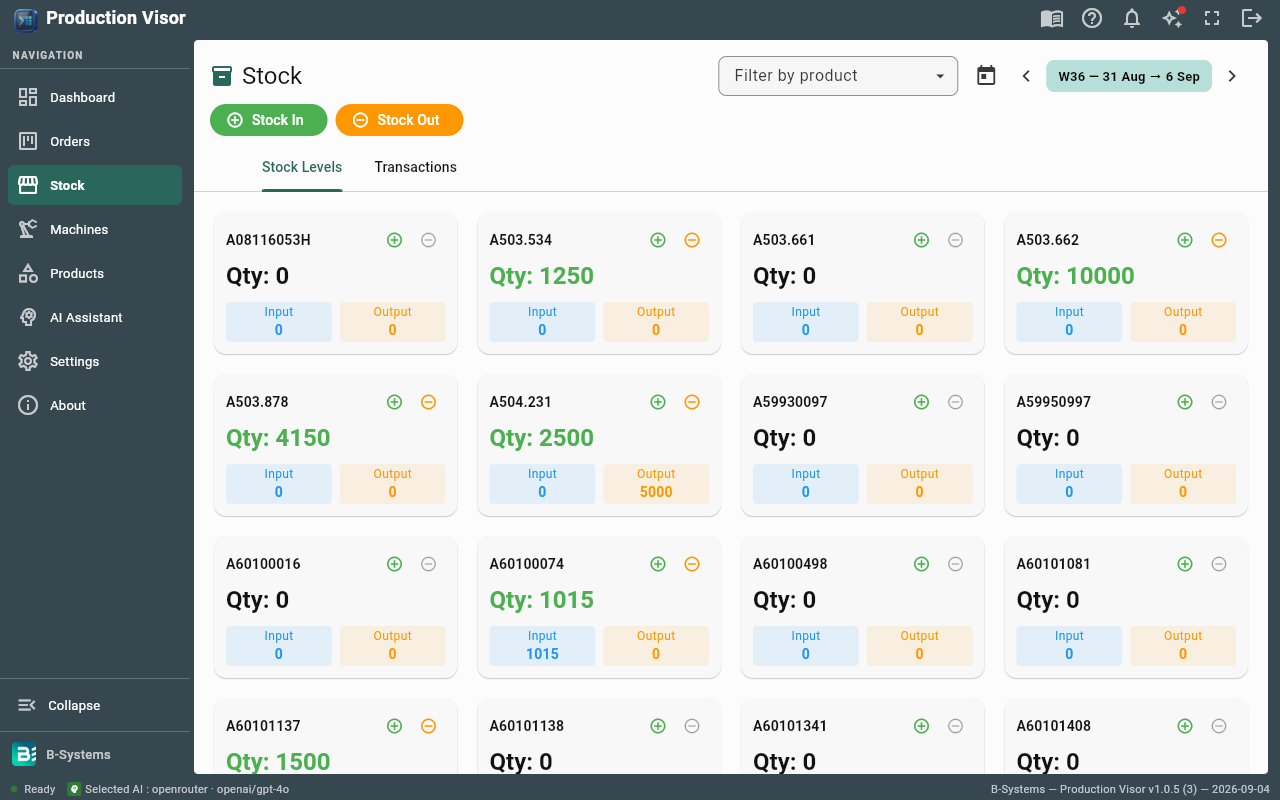Viewport: 1280px width, 800px height.
Task: Open the notifications bell
Action: [x=1132, y=18]
